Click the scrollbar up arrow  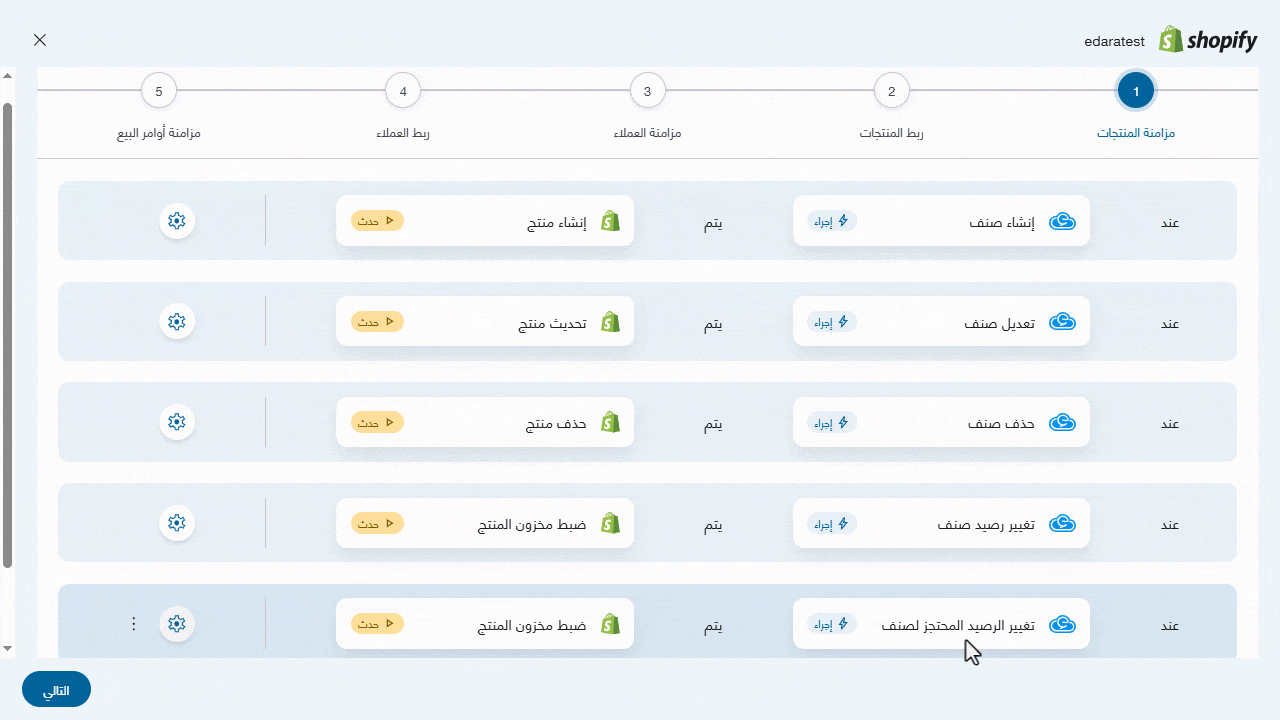click(x=8, y=76)
